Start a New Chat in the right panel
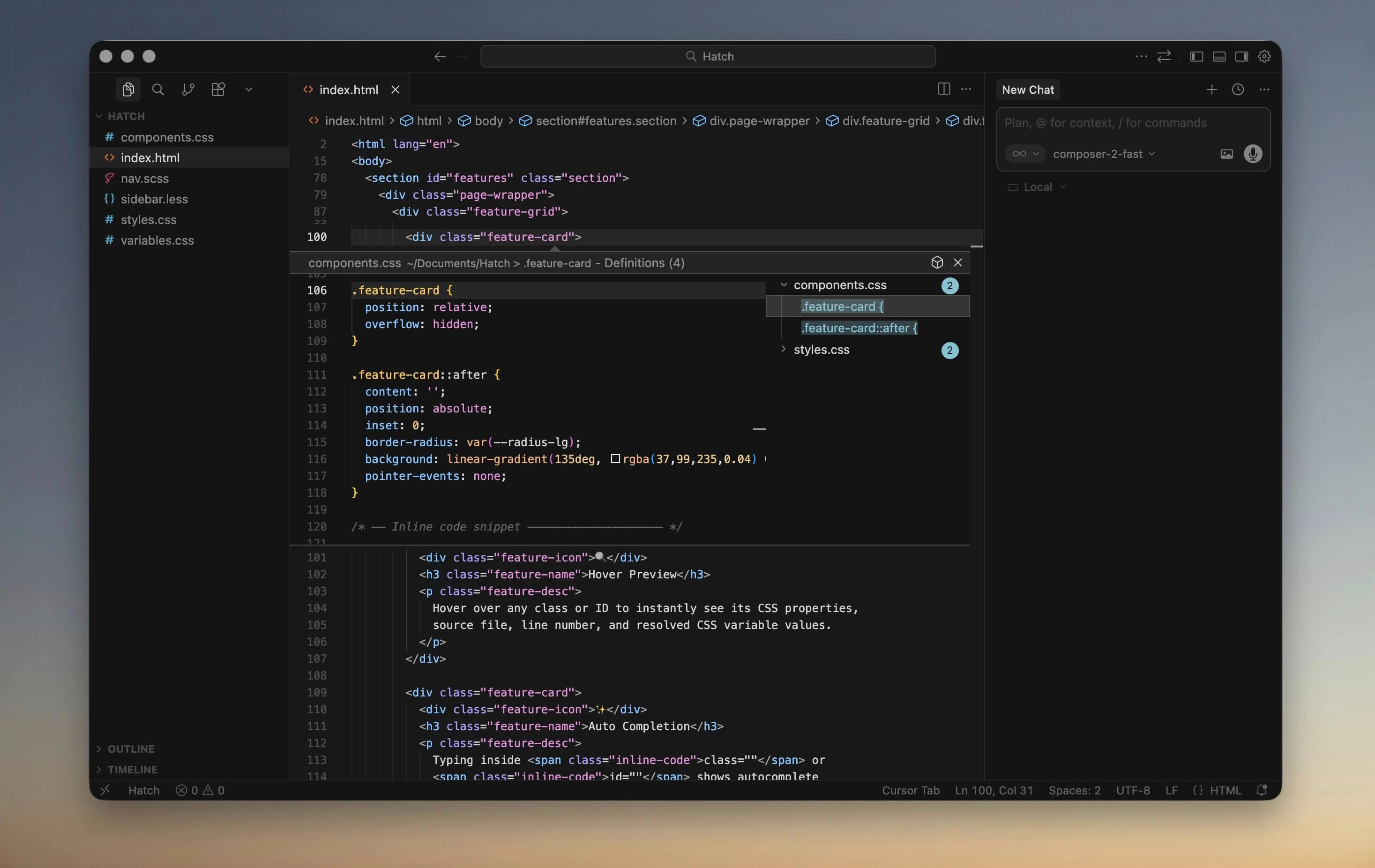 [x=1027, y=90]
